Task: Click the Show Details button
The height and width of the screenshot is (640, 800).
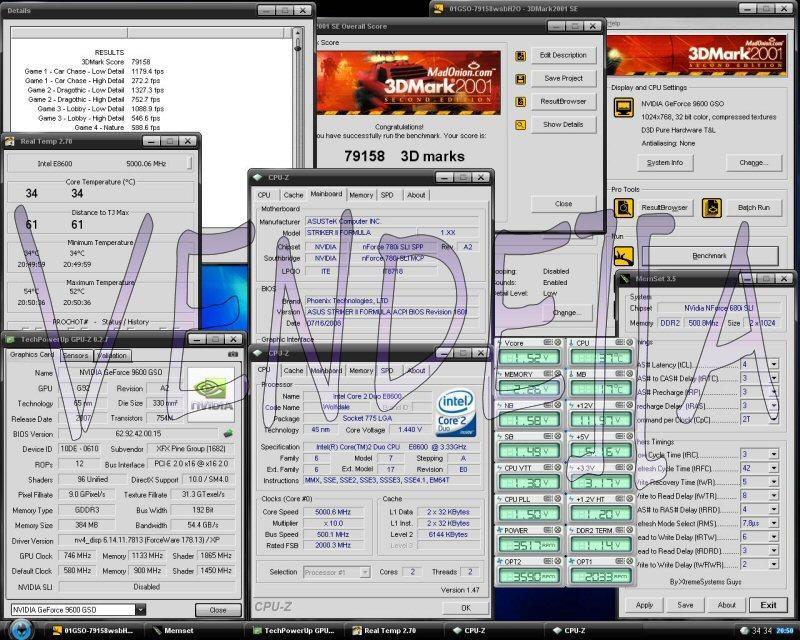Action: point(563,124)
